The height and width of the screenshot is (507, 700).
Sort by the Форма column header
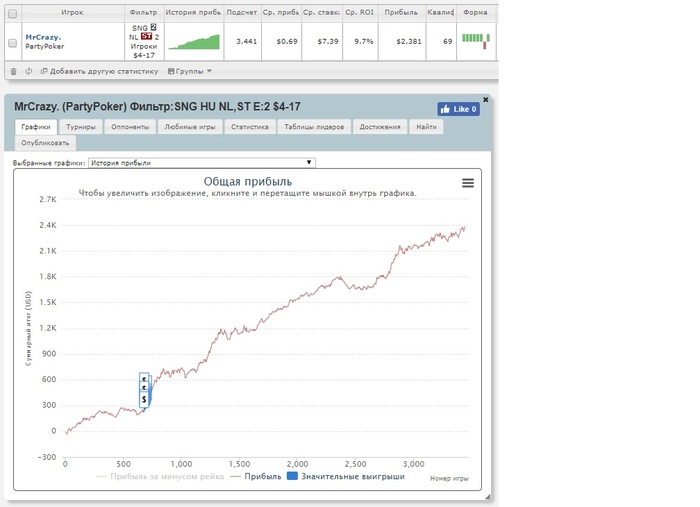click(475, 12)
